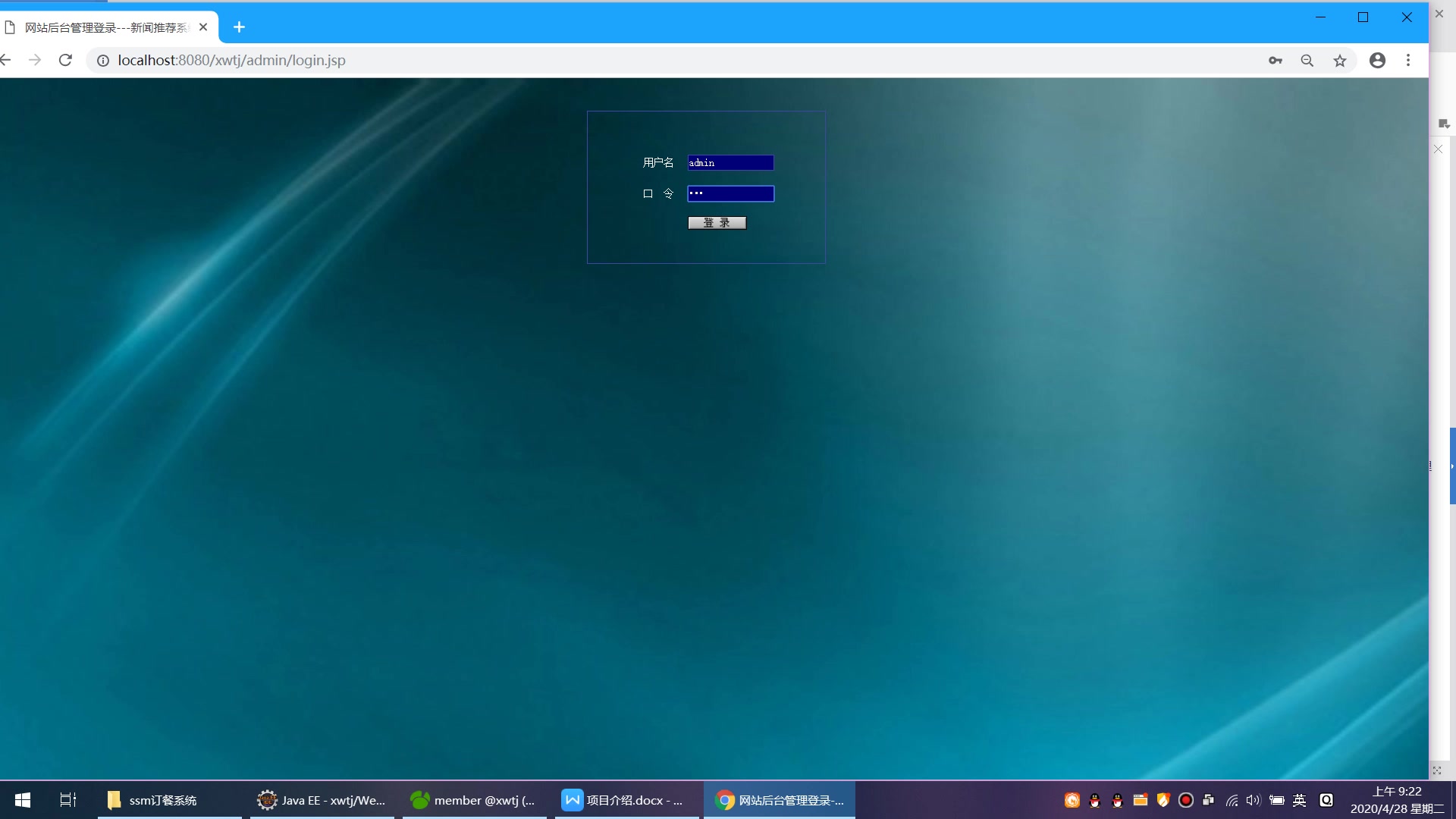Open the Chrome three-dot menu
Image resolution: width=1456 pixels, height=819 pixels.
click(x=1408, y=61)
